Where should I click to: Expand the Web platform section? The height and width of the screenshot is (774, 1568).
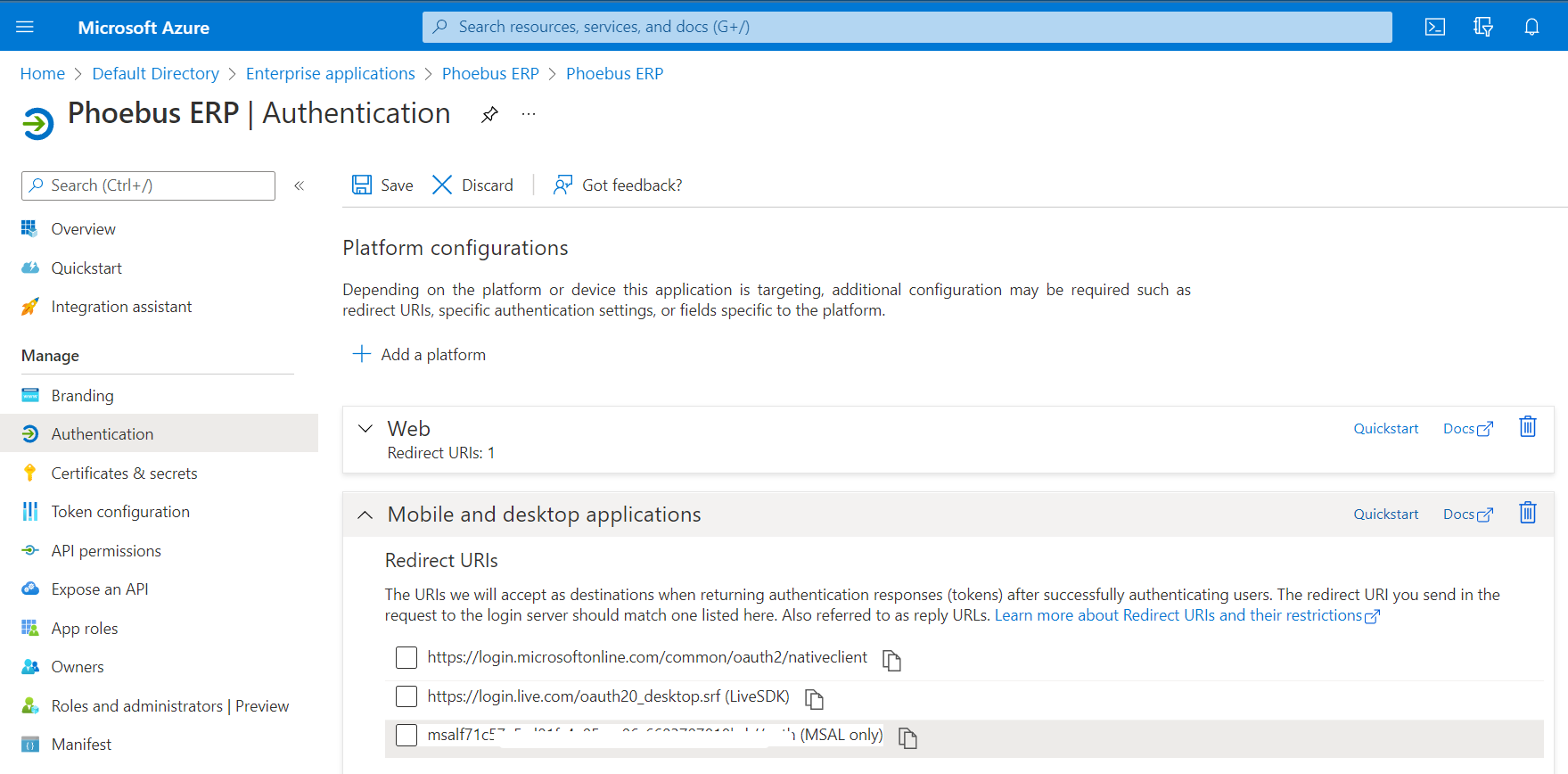click(365, 429)
